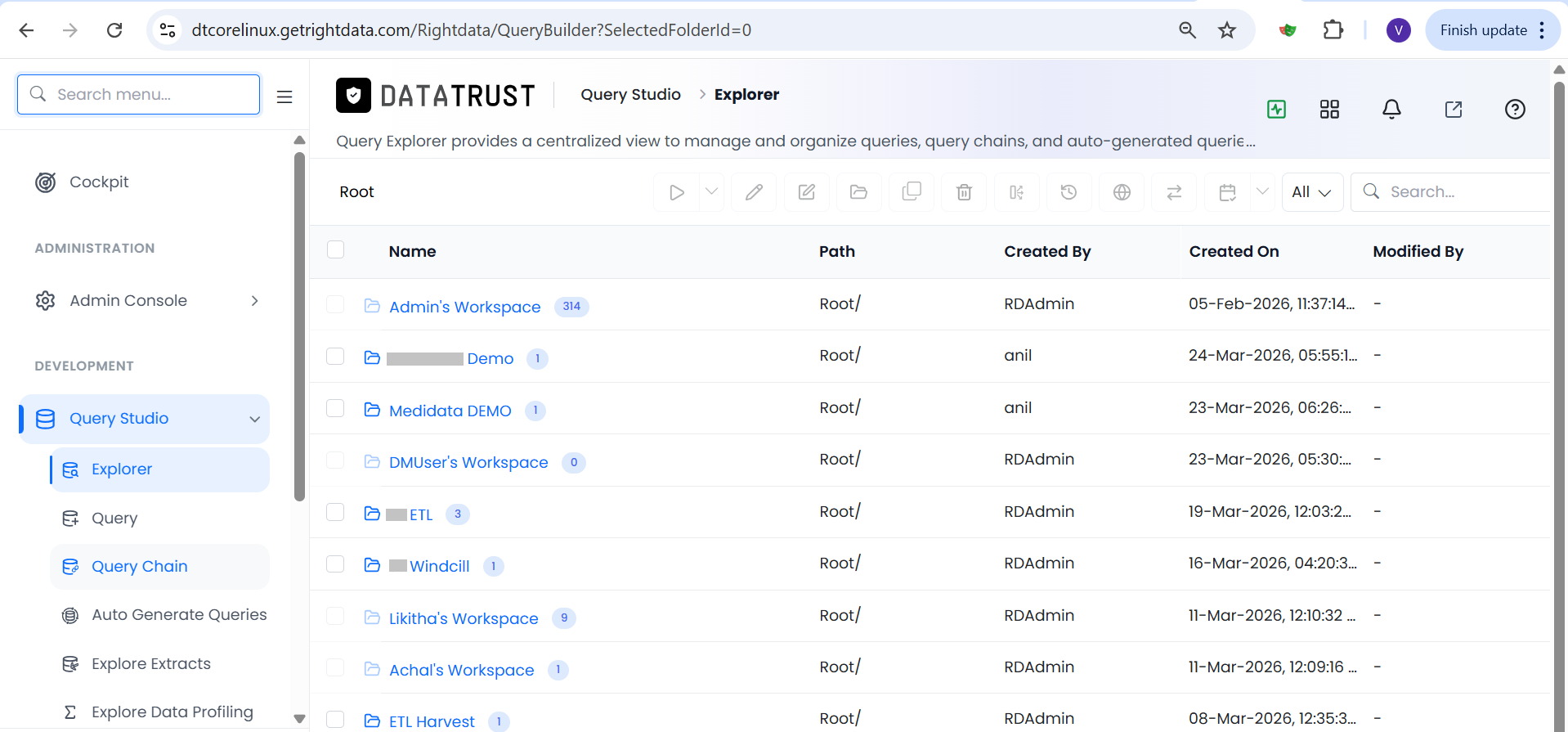1568x732 pixels.
Task: Toggle the hamburger menu icon
Action: [284, 97]
